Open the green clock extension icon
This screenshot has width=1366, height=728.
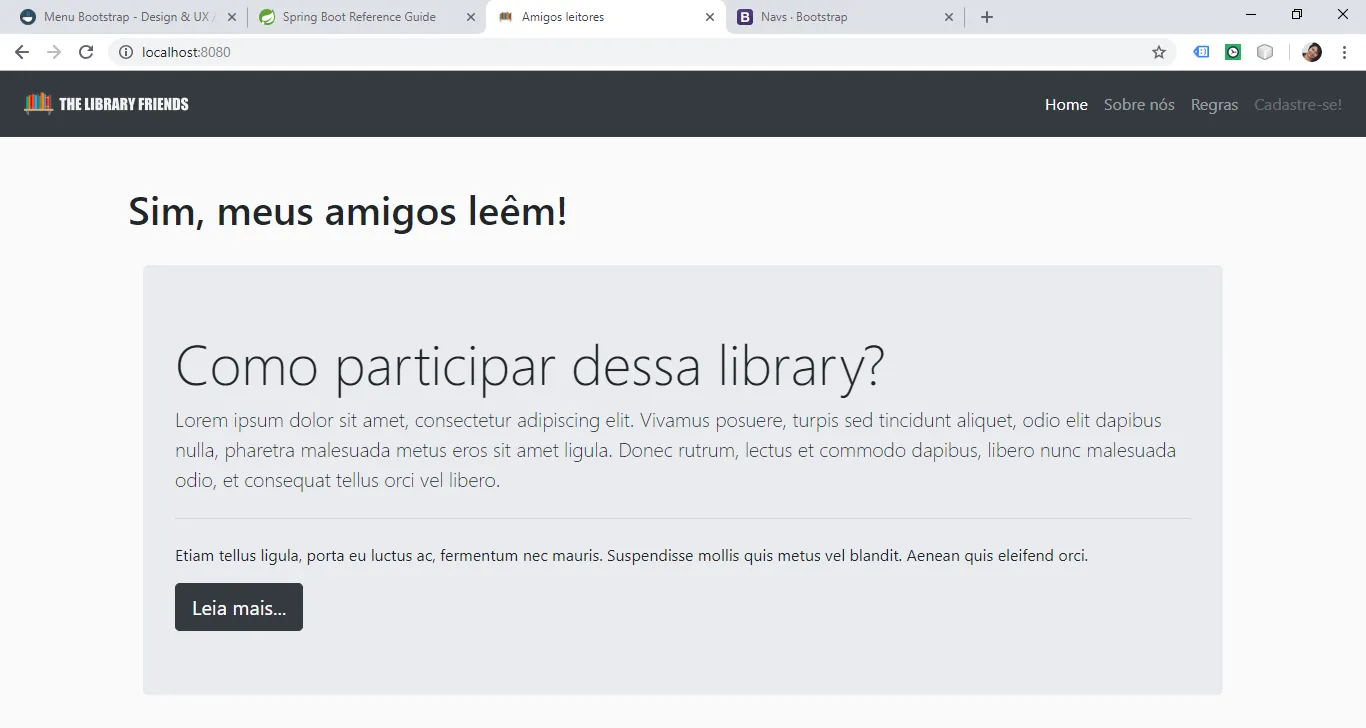click(1232, 51)
